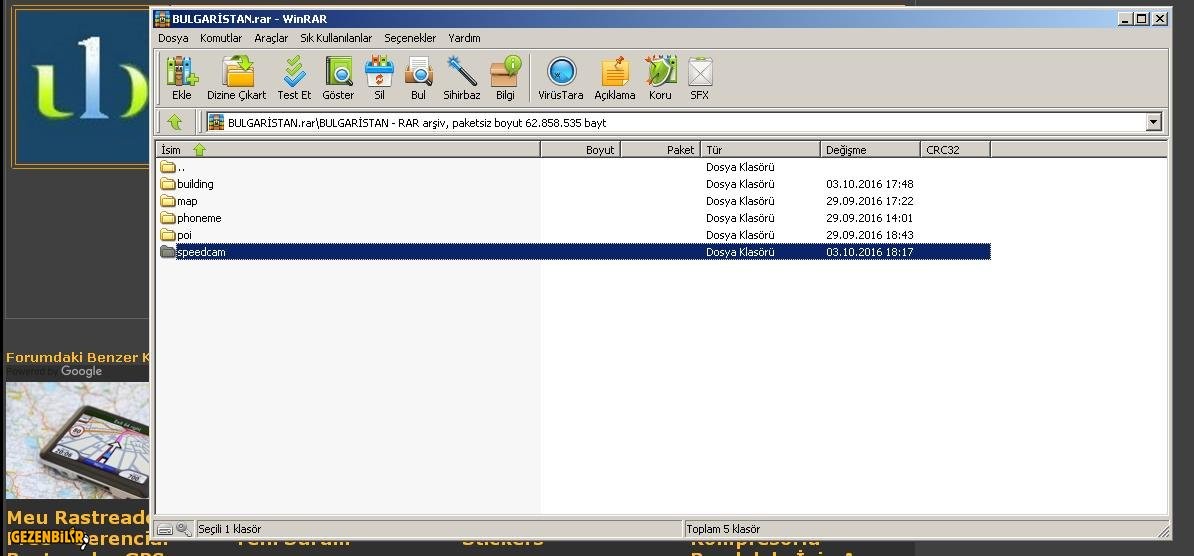Open the Yardım menu

point(464,38)
